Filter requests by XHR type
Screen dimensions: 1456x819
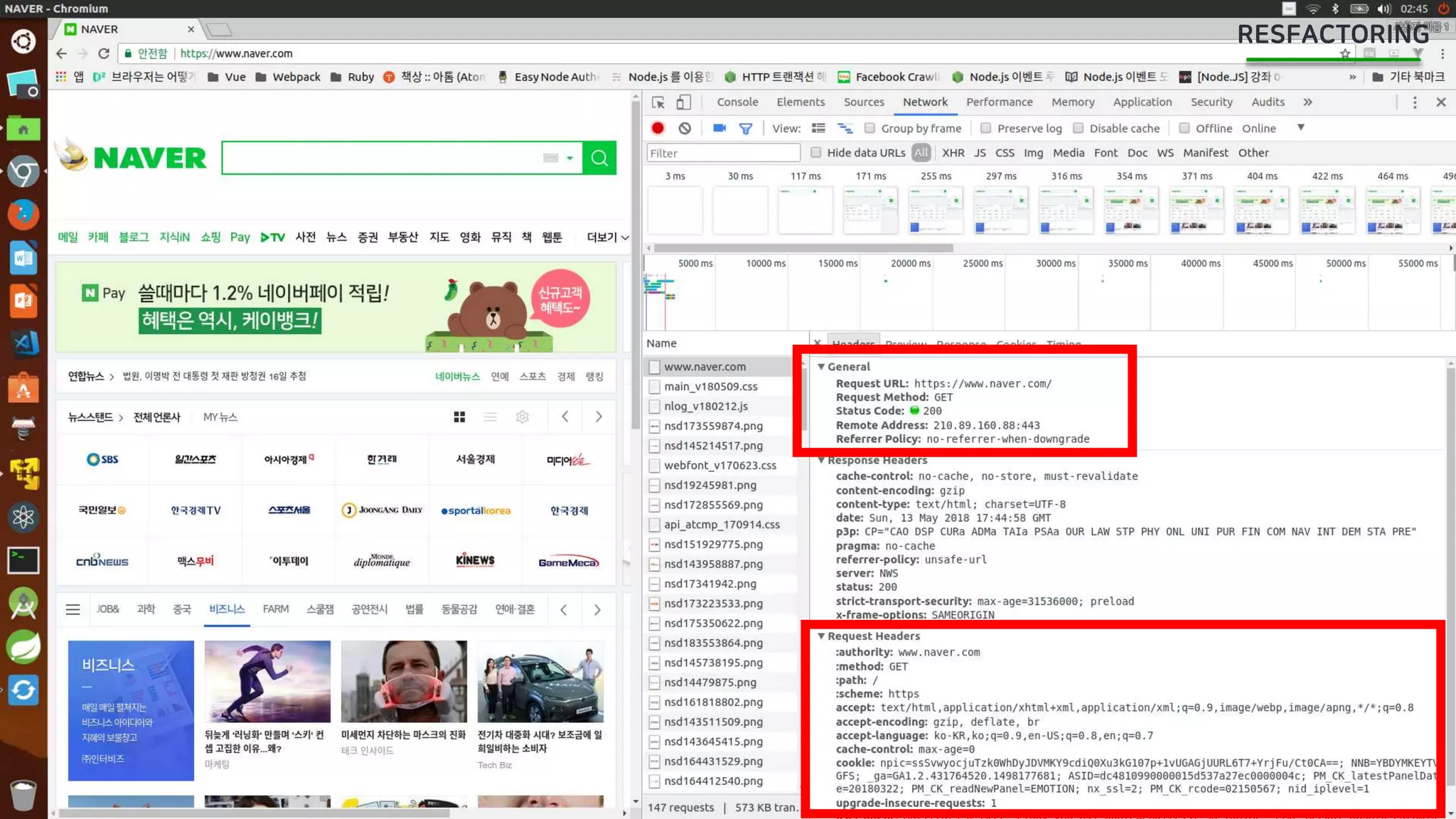953,153
